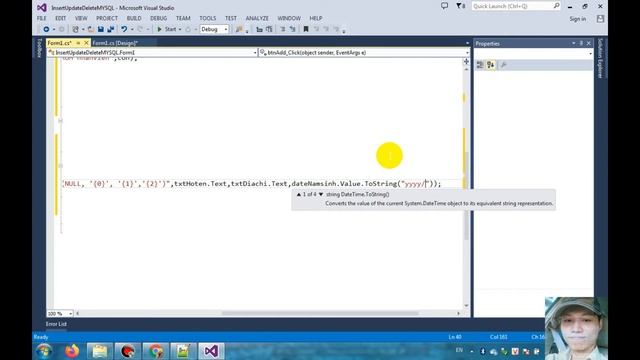Click the Open File toolbar icon
Viewport: 640px width, 360px height.
click(x=91, y=29)
